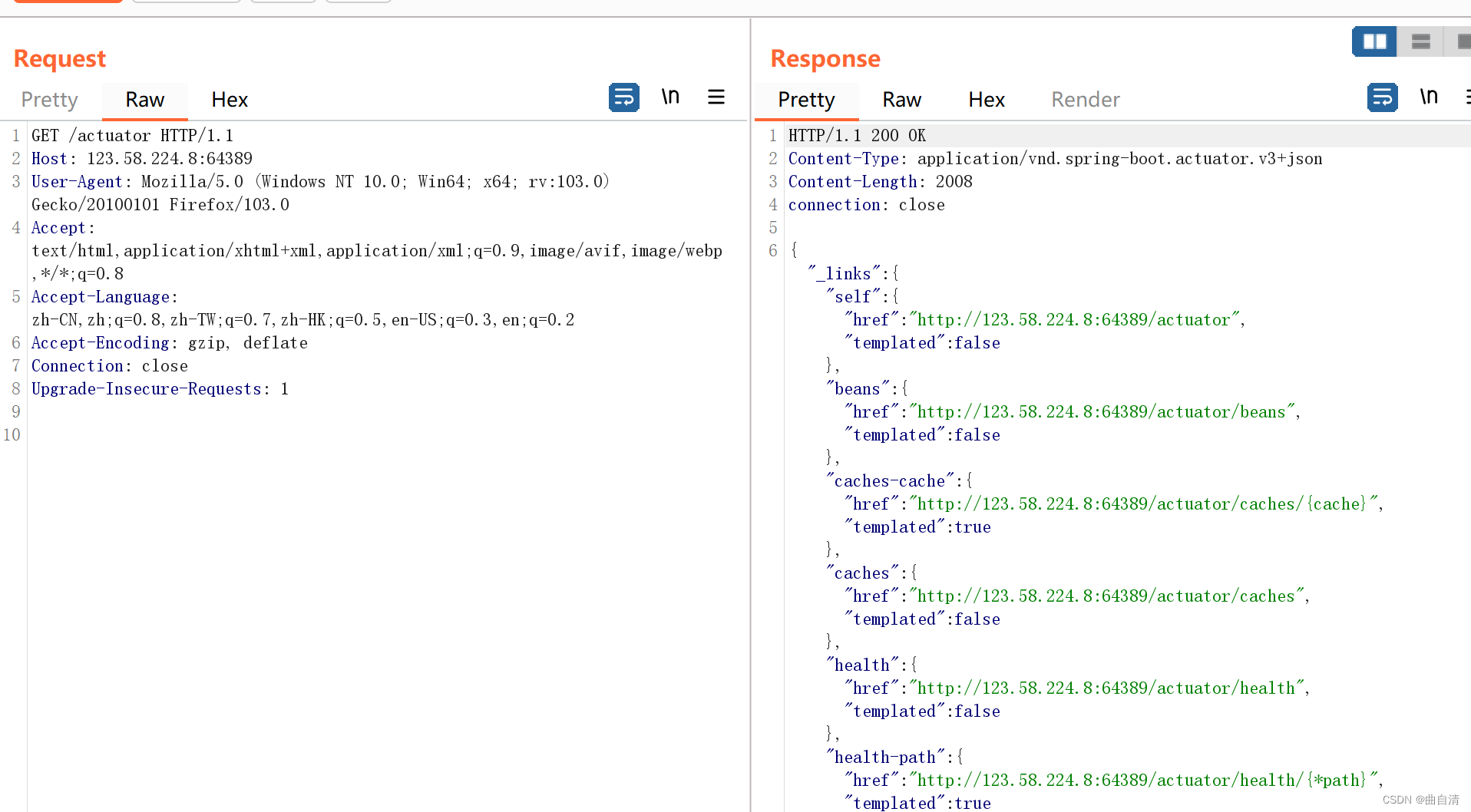The image size is (1471, 812).
Task: Show non-printable characters in Request panel
Action: pyautogui.click(x=670, y=97)
